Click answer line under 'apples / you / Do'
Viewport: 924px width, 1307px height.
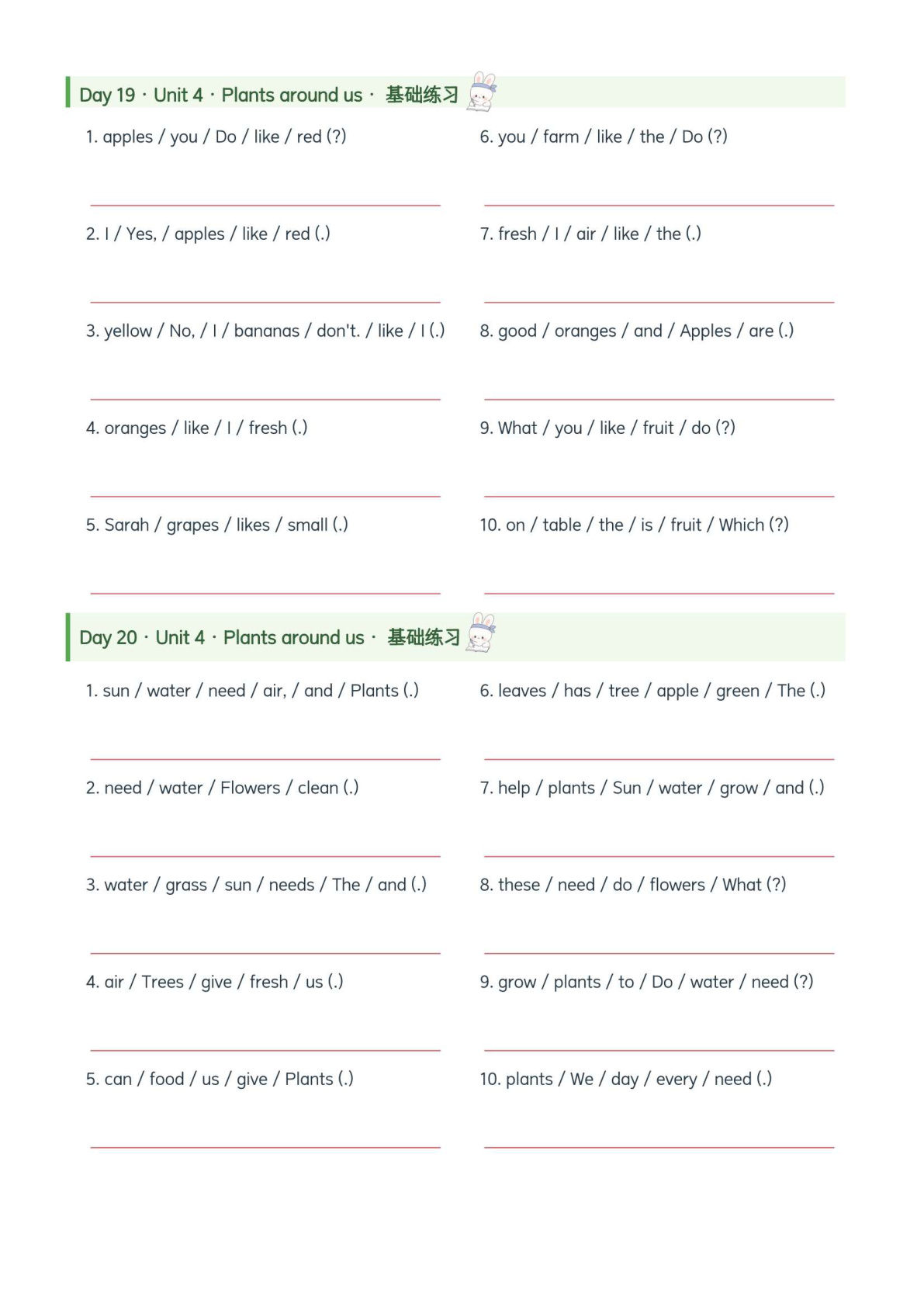pos(265,205)
